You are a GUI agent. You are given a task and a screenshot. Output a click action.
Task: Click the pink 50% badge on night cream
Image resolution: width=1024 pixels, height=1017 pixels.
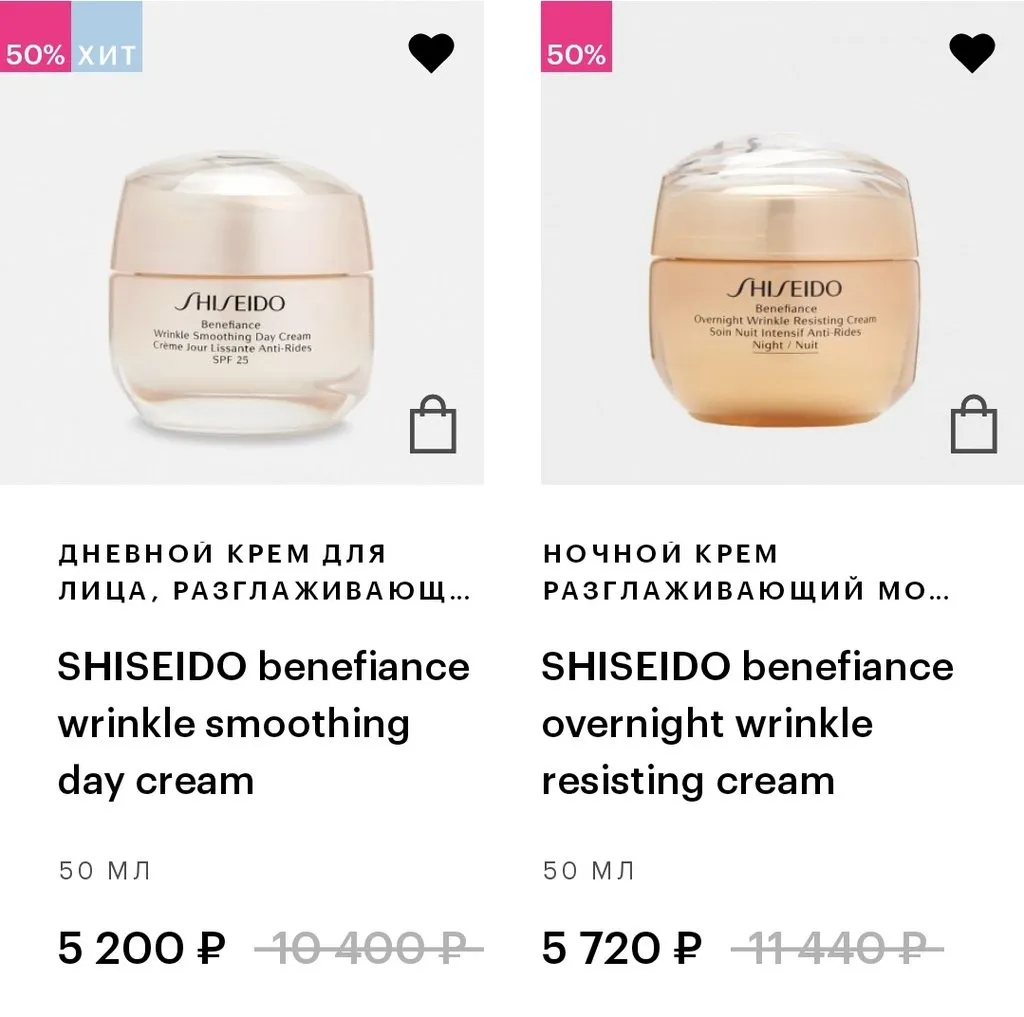[x=576, y=37]
